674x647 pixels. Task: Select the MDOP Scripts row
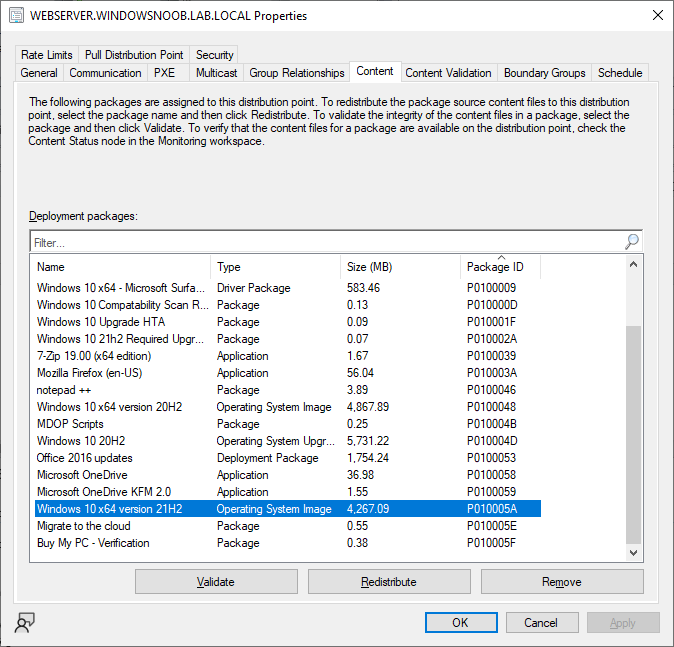point(288,424)
